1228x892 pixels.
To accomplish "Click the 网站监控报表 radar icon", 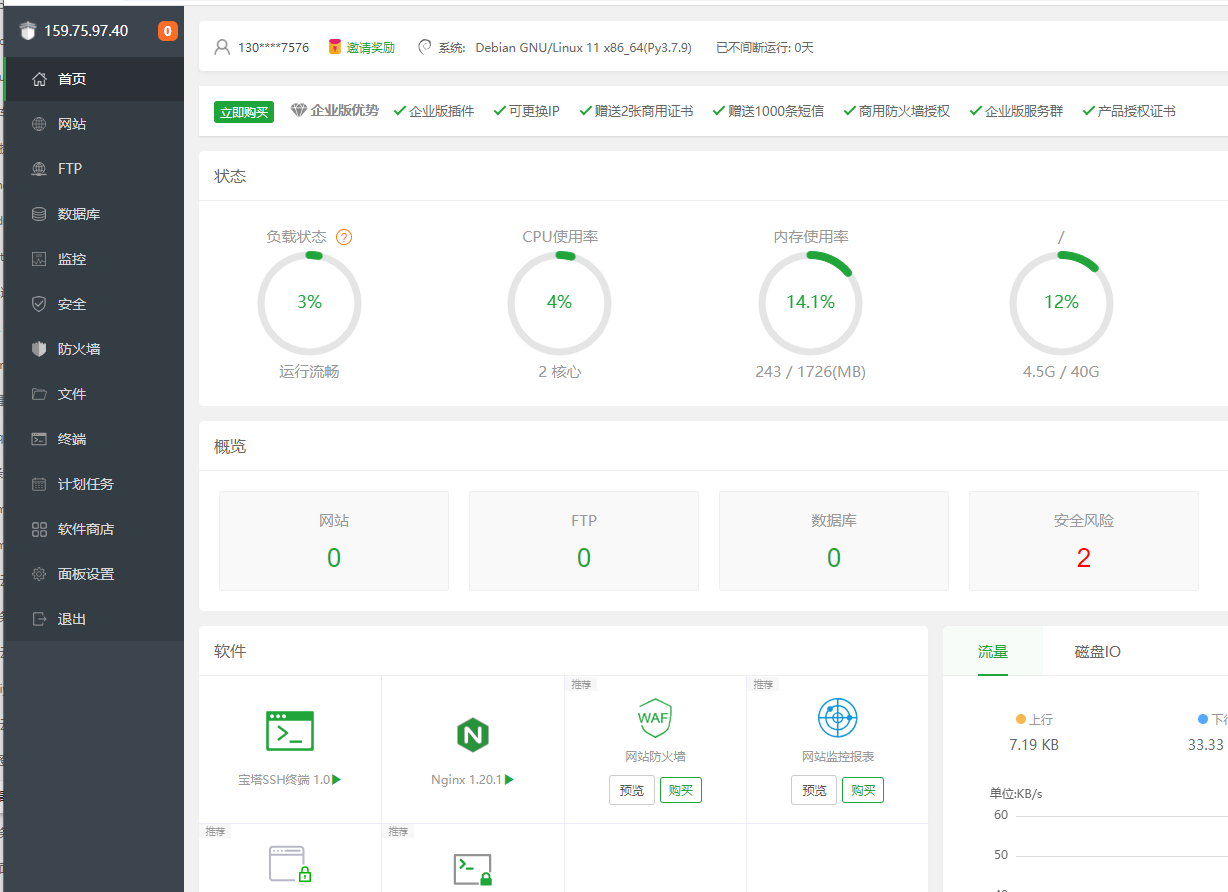I will coord(837,717).
